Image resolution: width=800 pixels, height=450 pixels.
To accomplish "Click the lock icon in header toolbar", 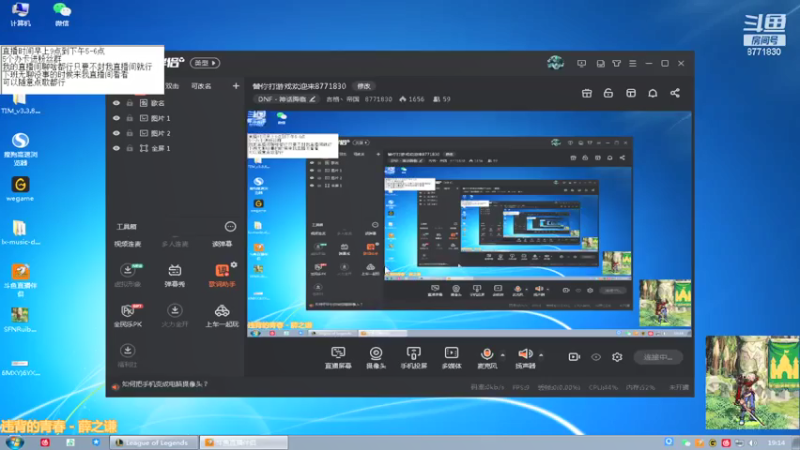I will point(608,93).
